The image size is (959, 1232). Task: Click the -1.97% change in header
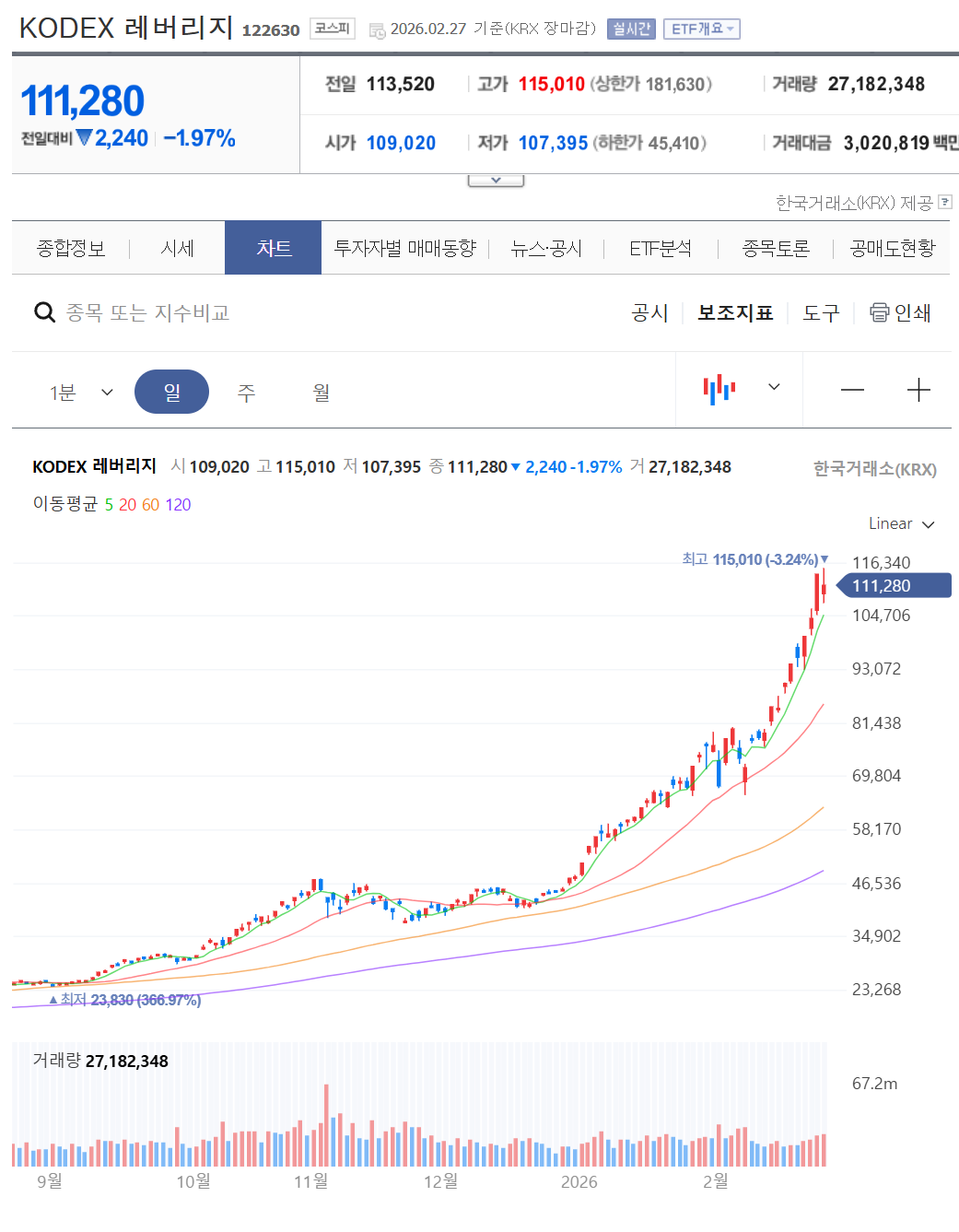(x=200, y=138)
